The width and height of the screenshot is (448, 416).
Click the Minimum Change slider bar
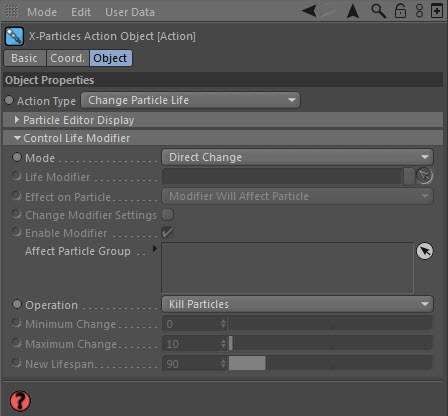click(x=331, y=323)
